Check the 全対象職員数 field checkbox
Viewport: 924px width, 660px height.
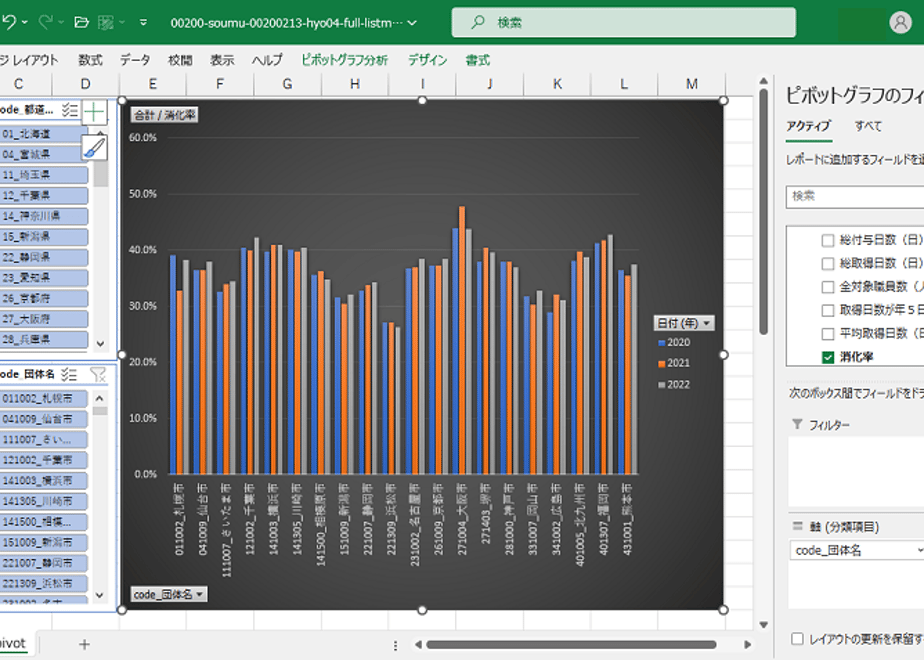828,287
